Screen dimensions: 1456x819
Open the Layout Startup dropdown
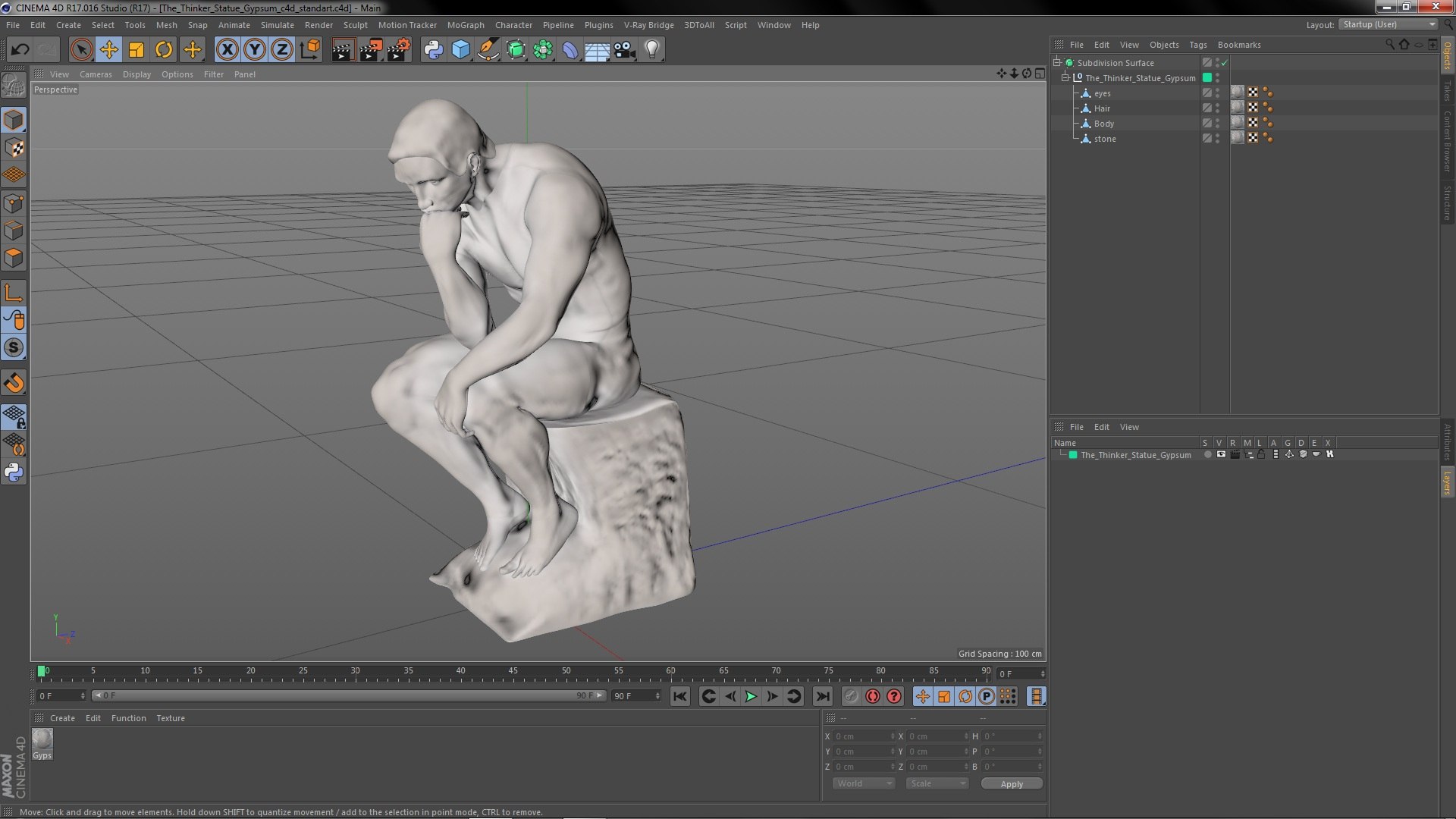(x=1388, y=24)
